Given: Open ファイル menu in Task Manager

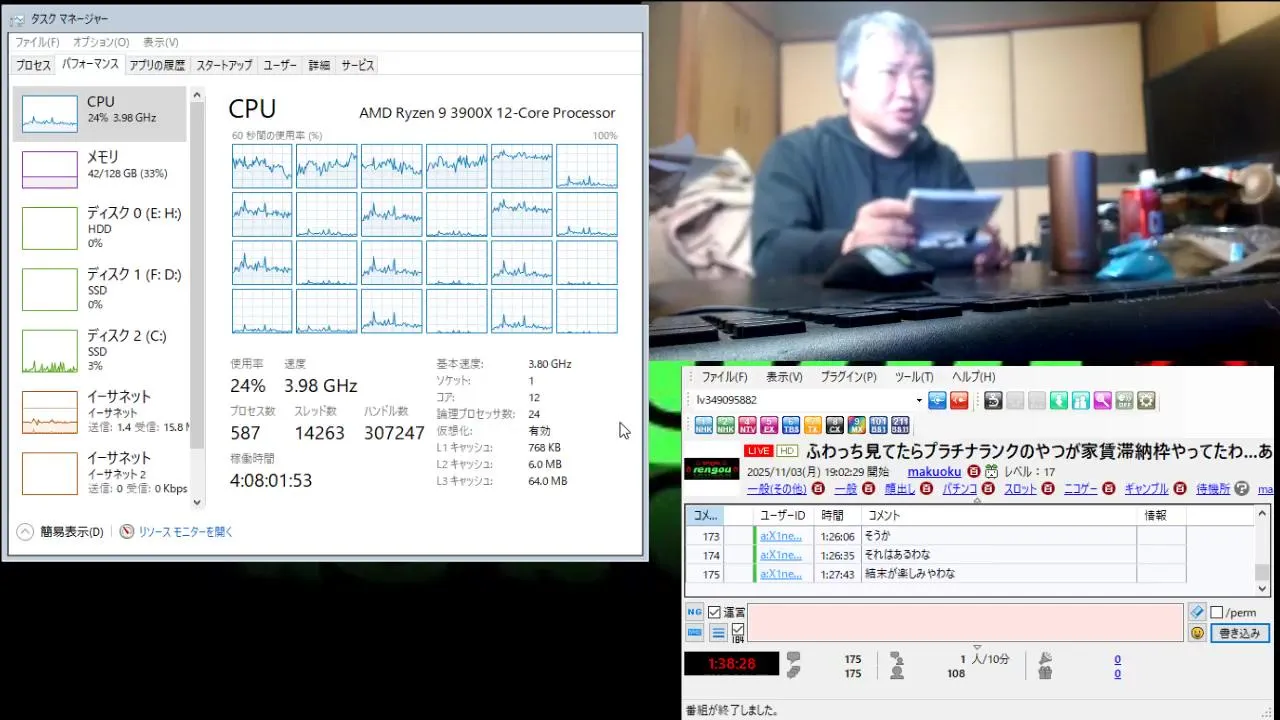Looking at the screenshot, I should [x=37, y=42].
